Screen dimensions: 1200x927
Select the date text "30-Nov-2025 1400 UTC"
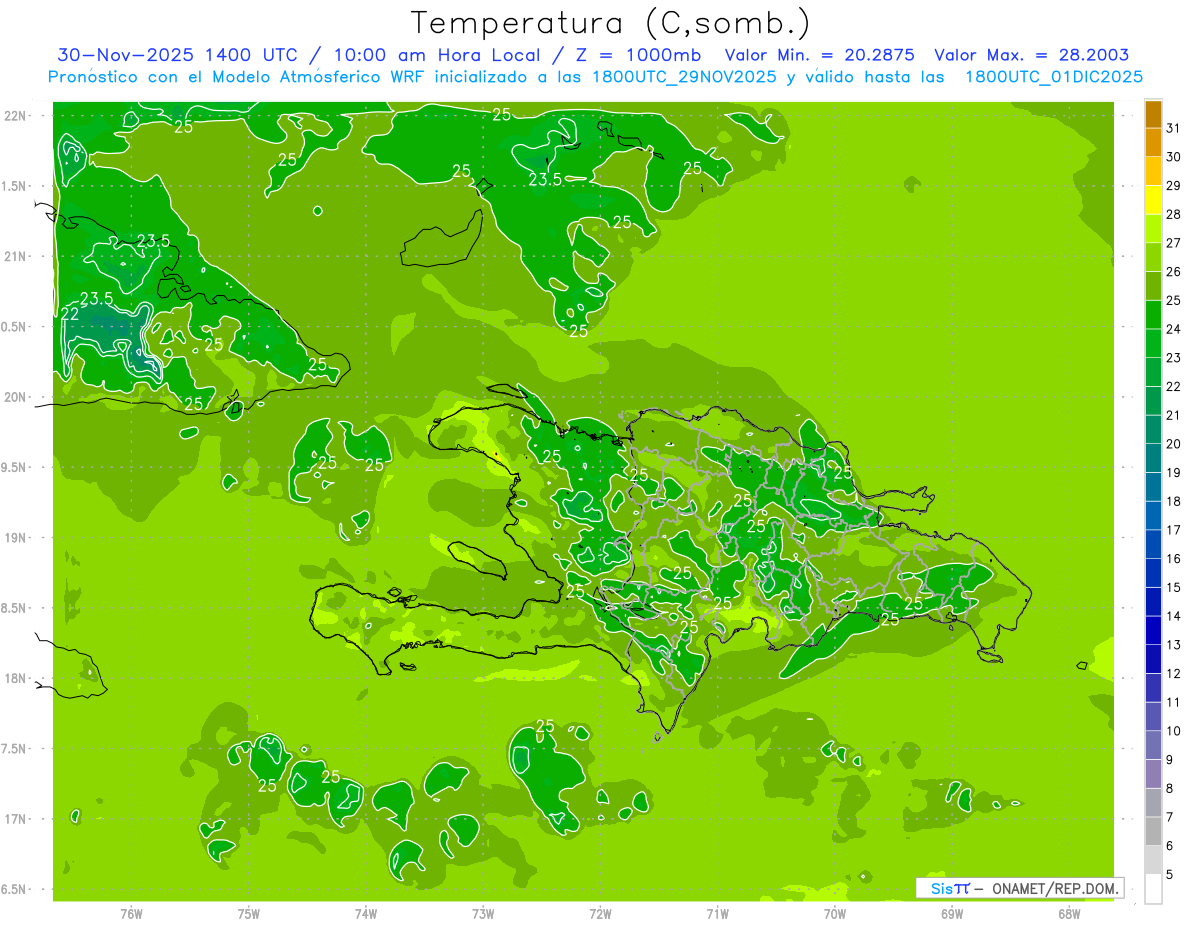[176, 56]
